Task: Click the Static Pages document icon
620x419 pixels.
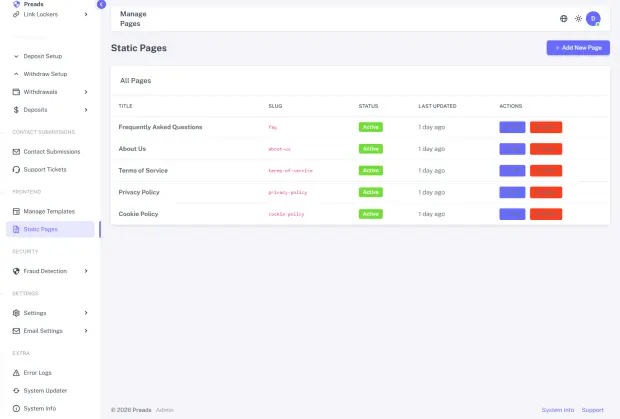Action: point(16,229)
